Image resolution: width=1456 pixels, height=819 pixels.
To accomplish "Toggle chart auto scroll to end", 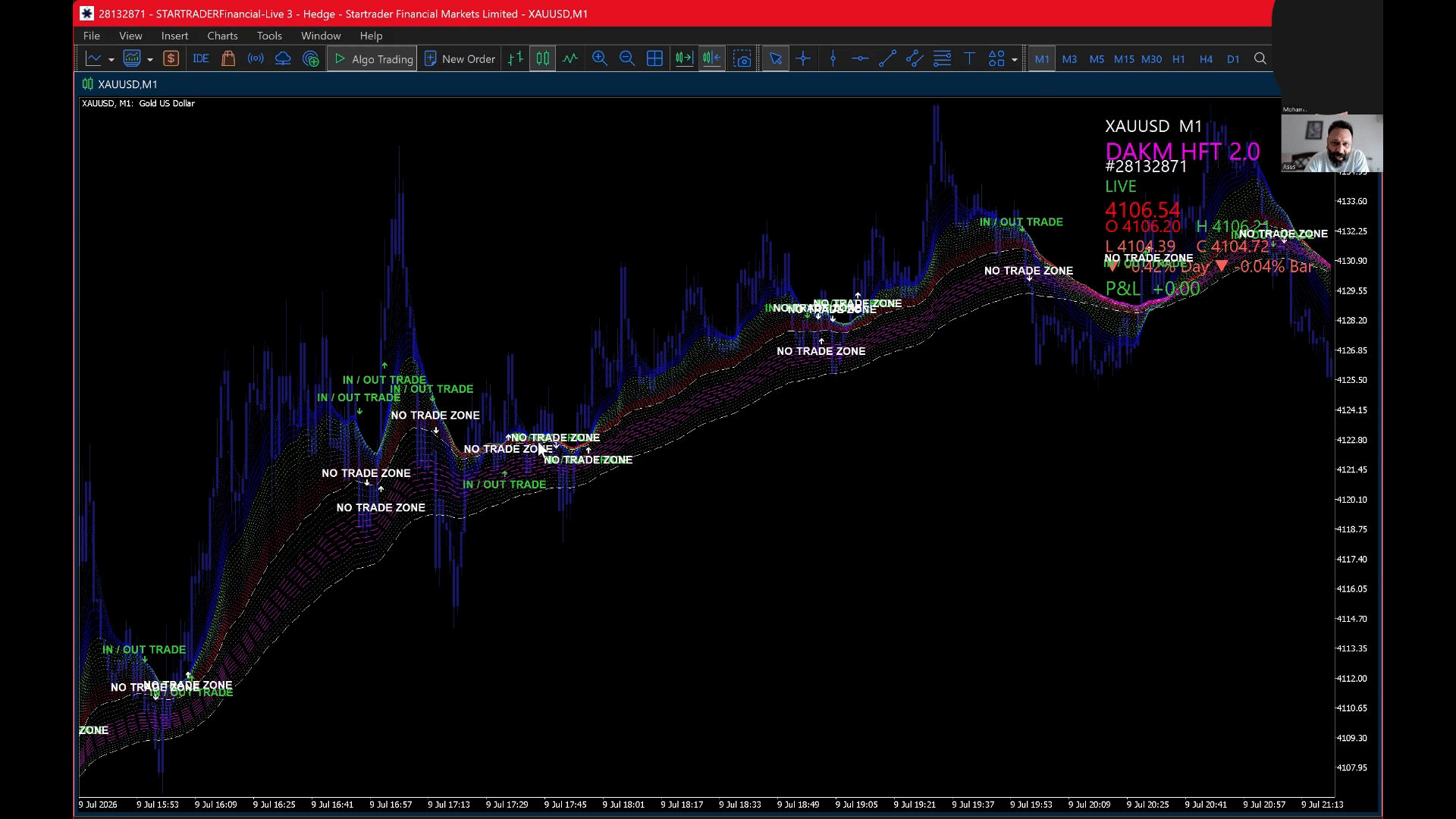I will [x=684, y=58].
